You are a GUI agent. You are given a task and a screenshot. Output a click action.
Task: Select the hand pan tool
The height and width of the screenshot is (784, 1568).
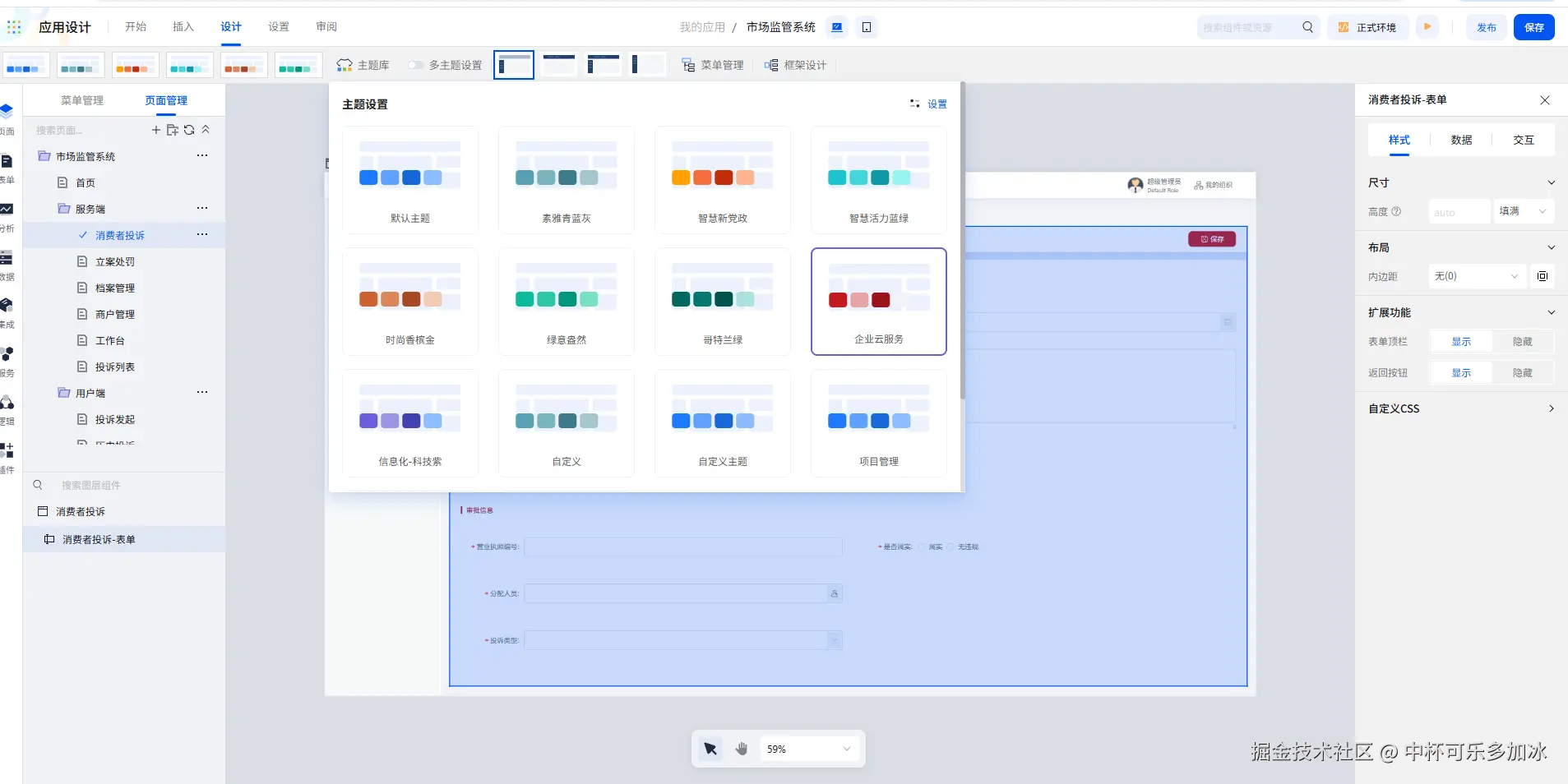742,749
